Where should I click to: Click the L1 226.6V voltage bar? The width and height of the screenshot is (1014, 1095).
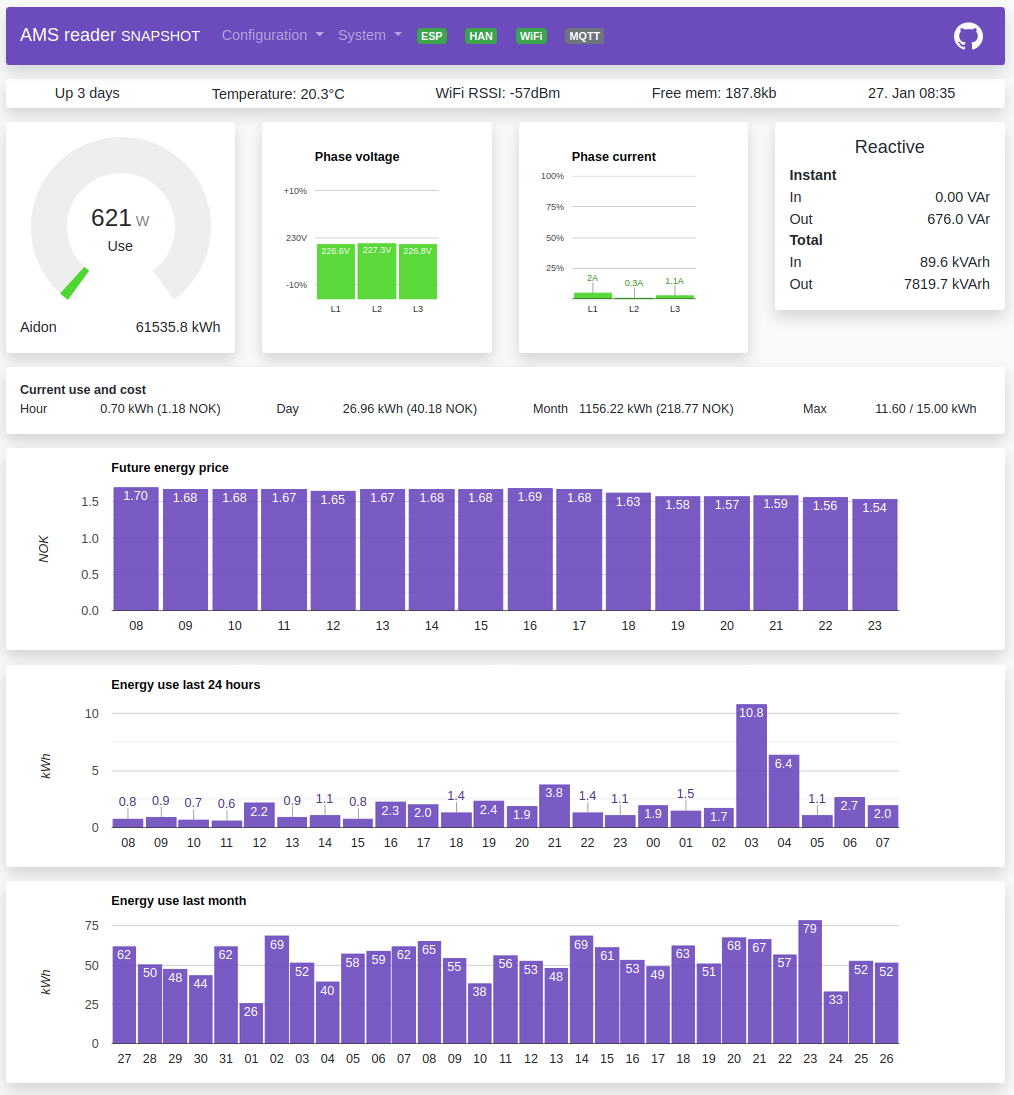pos(335,272)
